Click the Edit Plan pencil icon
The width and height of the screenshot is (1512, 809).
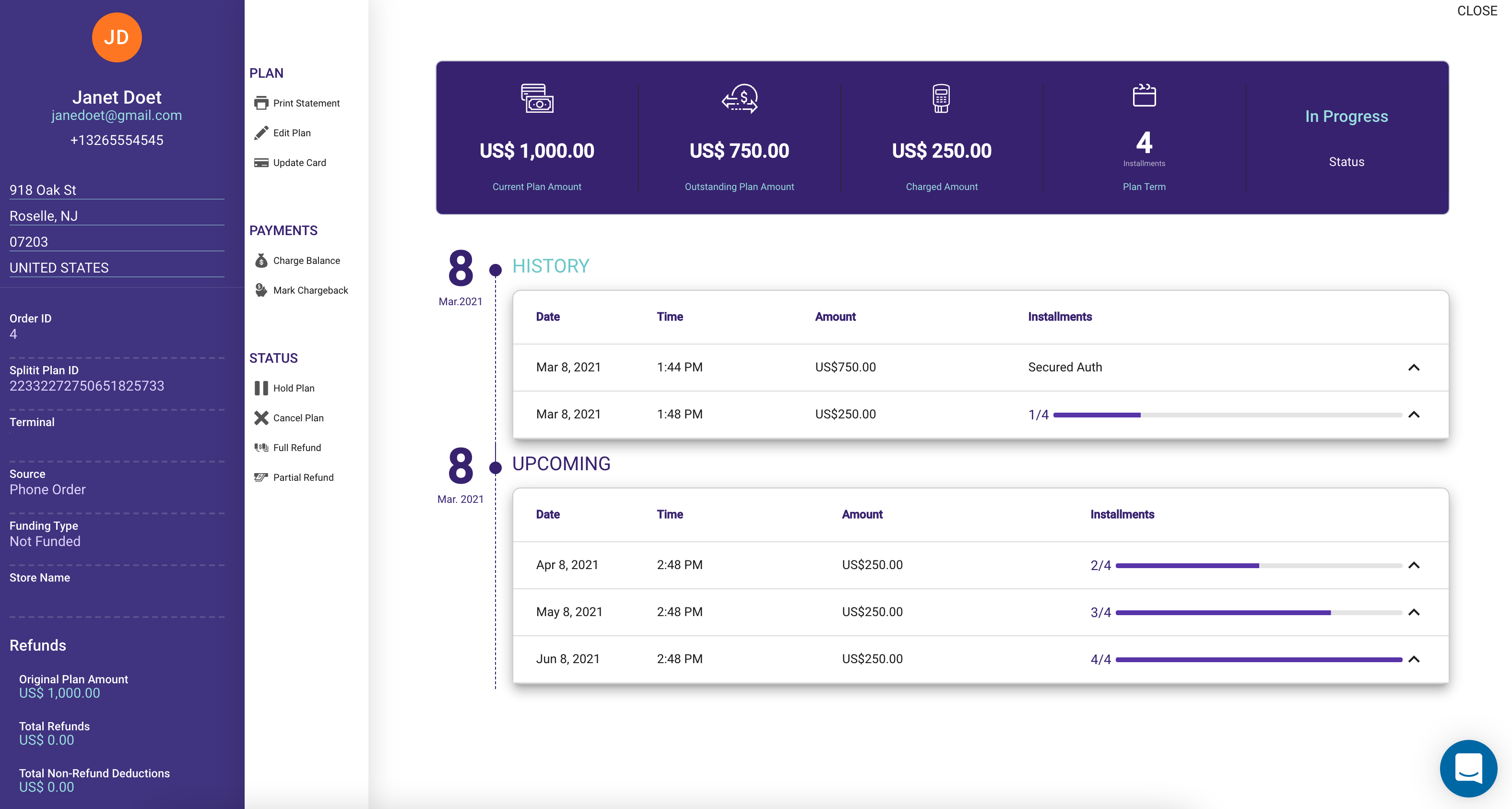tap(261, 133)
